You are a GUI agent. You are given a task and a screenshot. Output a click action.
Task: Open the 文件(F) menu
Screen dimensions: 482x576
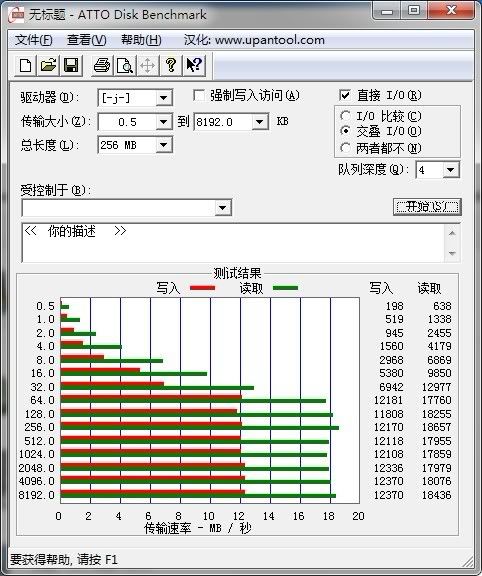pyautogui.click(x=33, y=40)
